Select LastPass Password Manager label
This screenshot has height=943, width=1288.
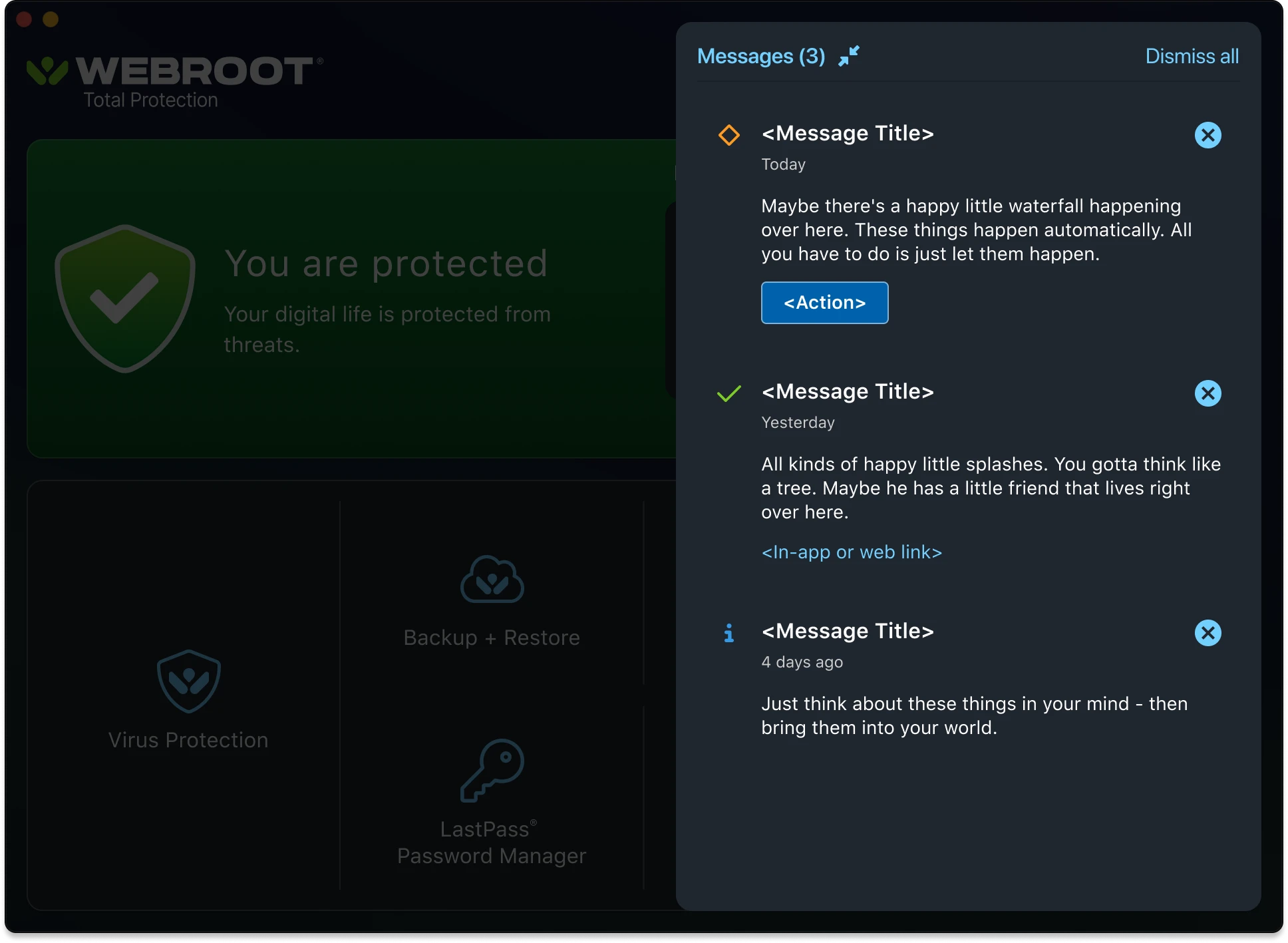tap(492, 843)
